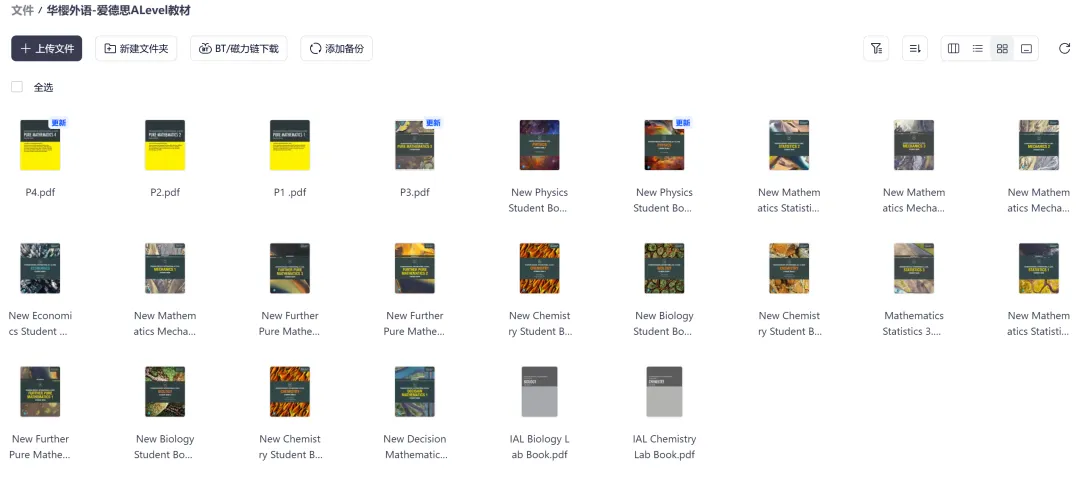This screenshot has width=1080, height=490.
Task: Select the grid view layout icon
Action: click(1002, 48)
